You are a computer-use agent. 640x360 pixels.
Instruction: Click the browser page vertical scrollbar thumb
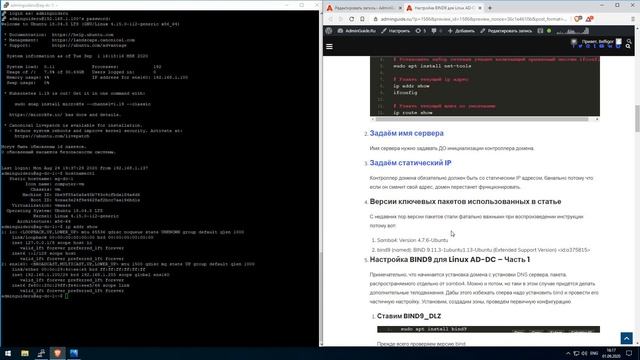point(637,118)
